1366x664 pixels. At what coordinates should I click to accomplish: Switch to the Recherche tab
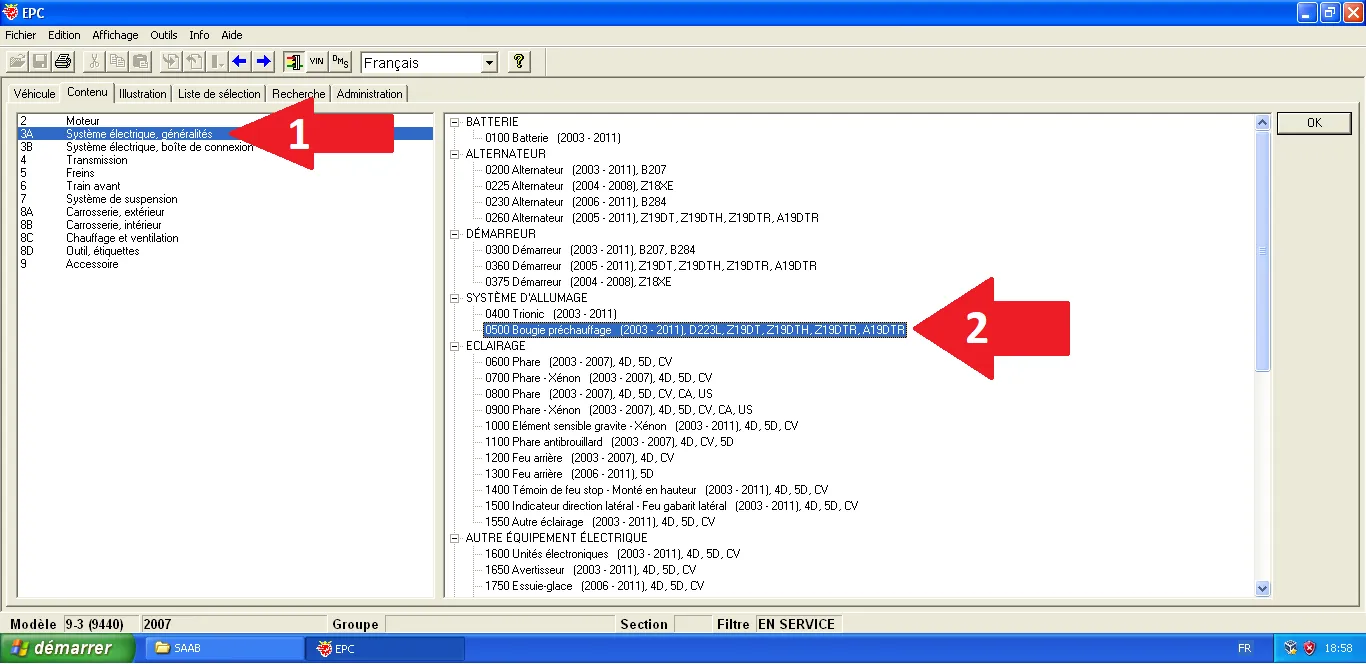[x=298, y=94]
